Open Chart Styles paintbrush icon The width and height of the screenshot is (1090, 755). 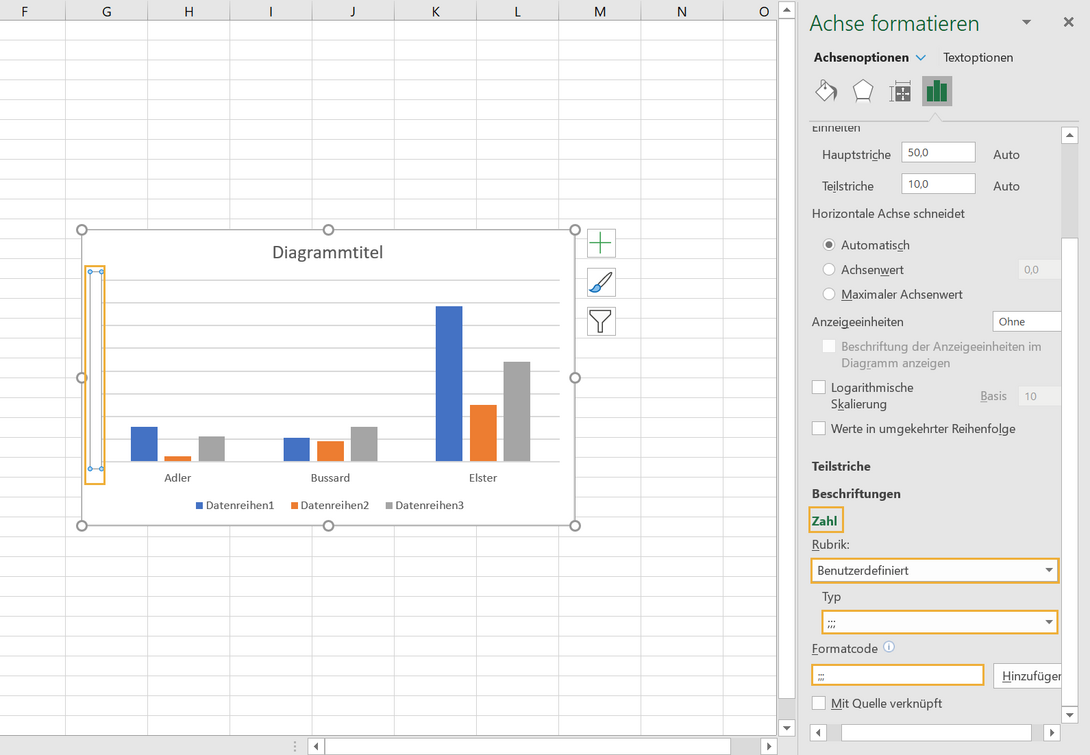(601, 283)
